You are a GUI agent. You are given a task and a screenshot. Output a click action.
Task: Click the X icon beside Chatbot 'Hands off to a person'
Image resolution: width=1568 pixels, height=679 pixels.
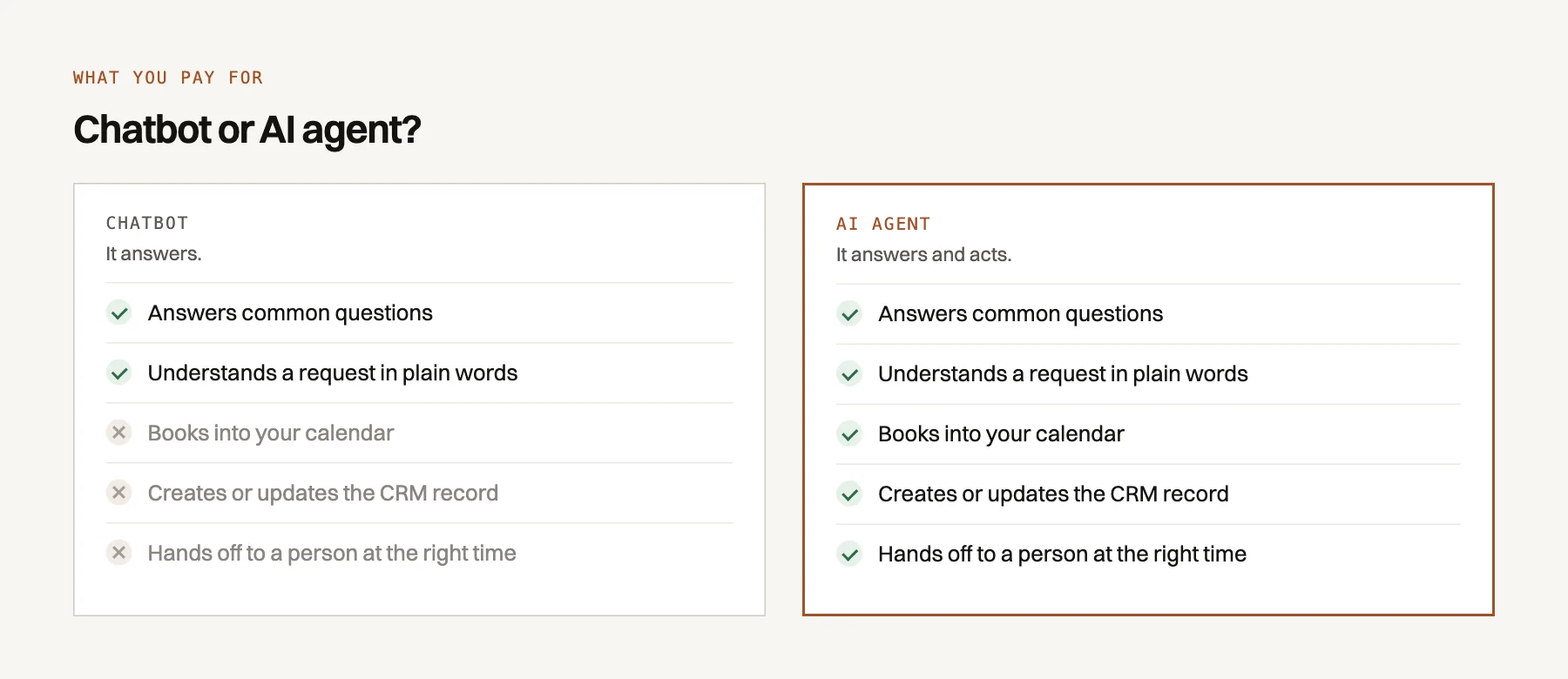click(x=119, y=553)
